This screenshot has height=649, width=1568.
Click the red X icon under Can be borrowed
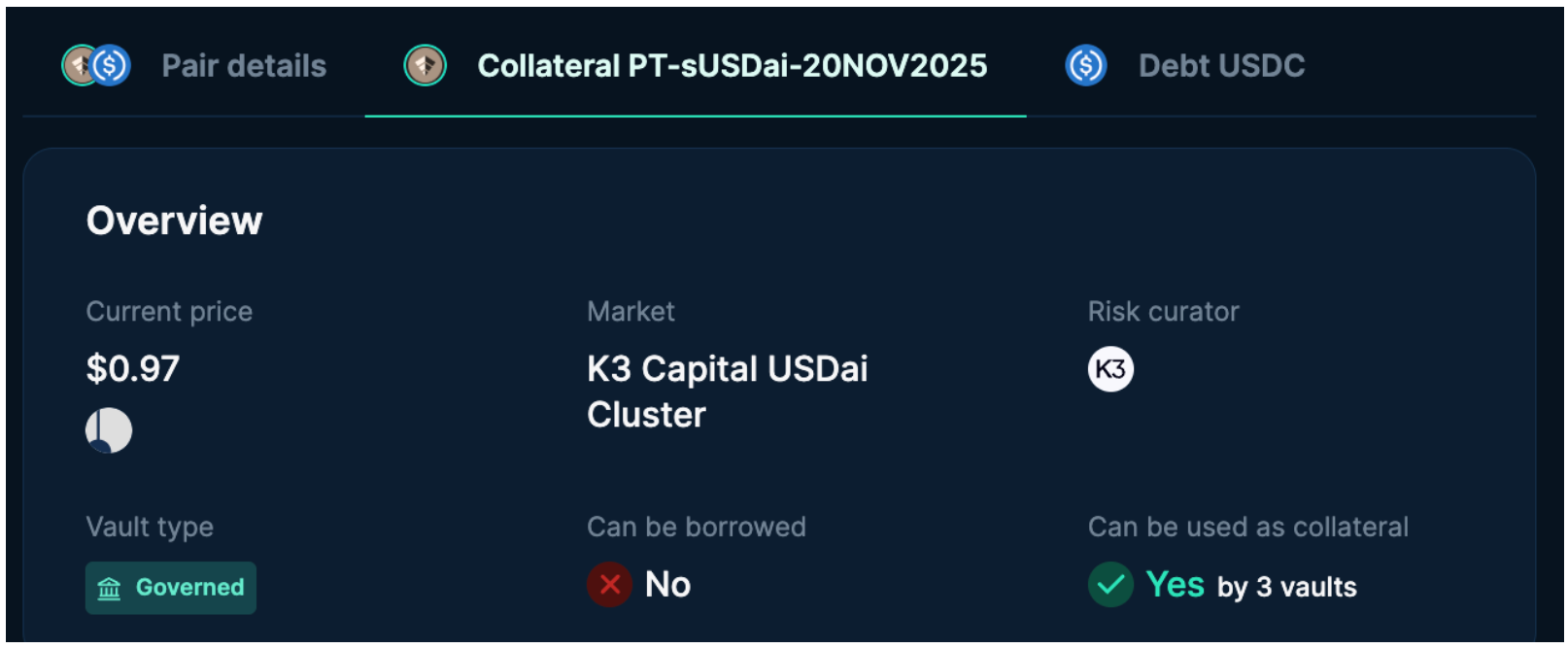[x=610, y=585]
